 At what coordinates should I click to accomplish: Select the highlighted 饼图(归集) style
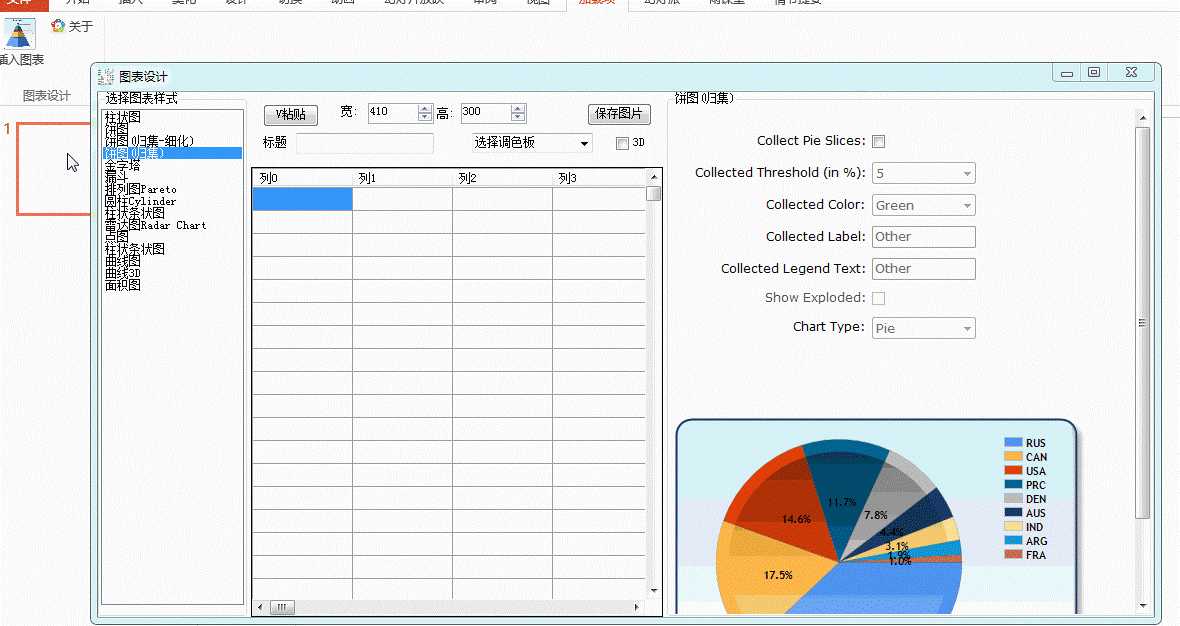pos(172,153)
